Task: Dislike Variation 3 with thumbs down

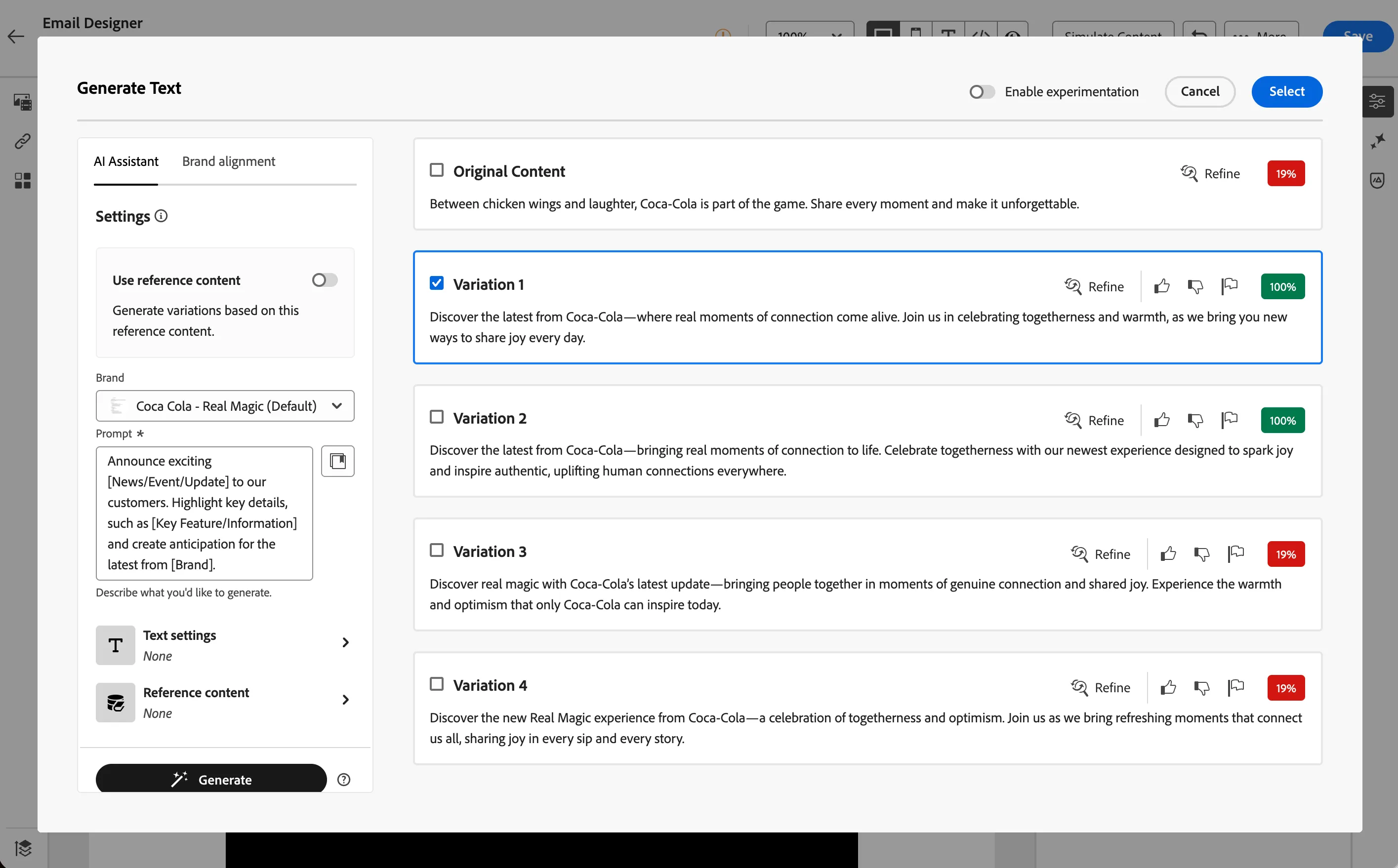Action: point(1201,553)
